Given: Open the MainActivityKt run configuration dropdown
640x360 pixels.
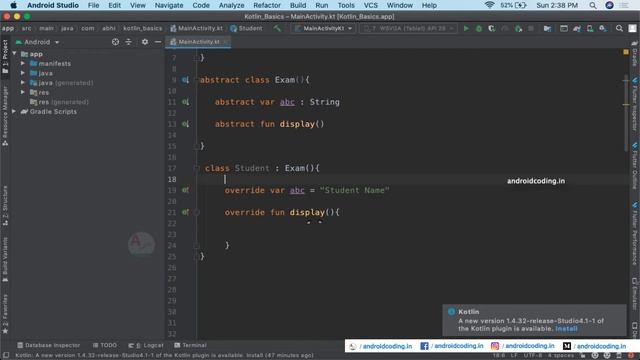Looking at the screenshot, I should point(323,29).
